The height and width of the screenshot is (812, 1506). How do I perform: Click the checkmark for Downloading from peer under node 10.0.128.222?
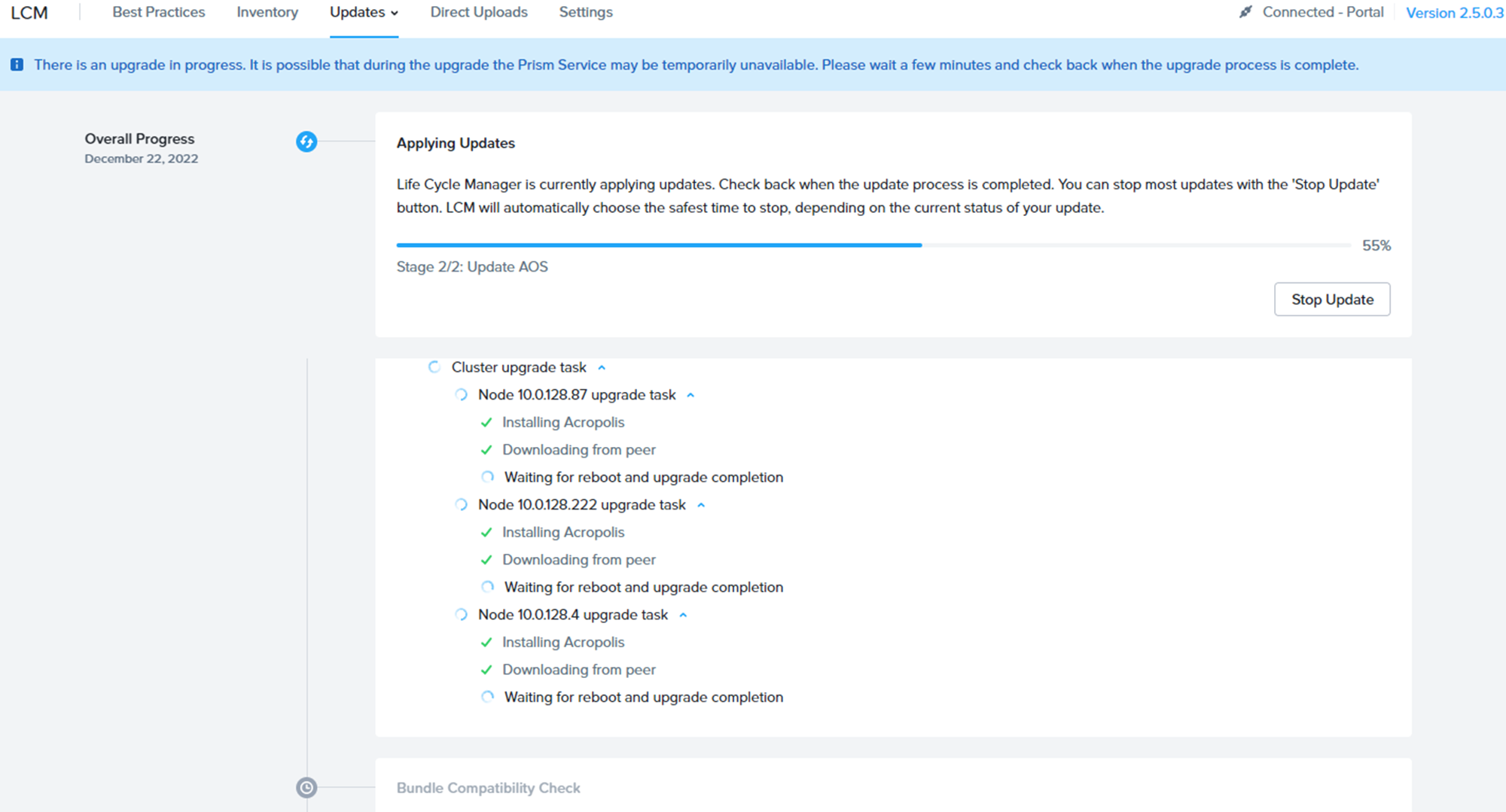coord(486,560)
